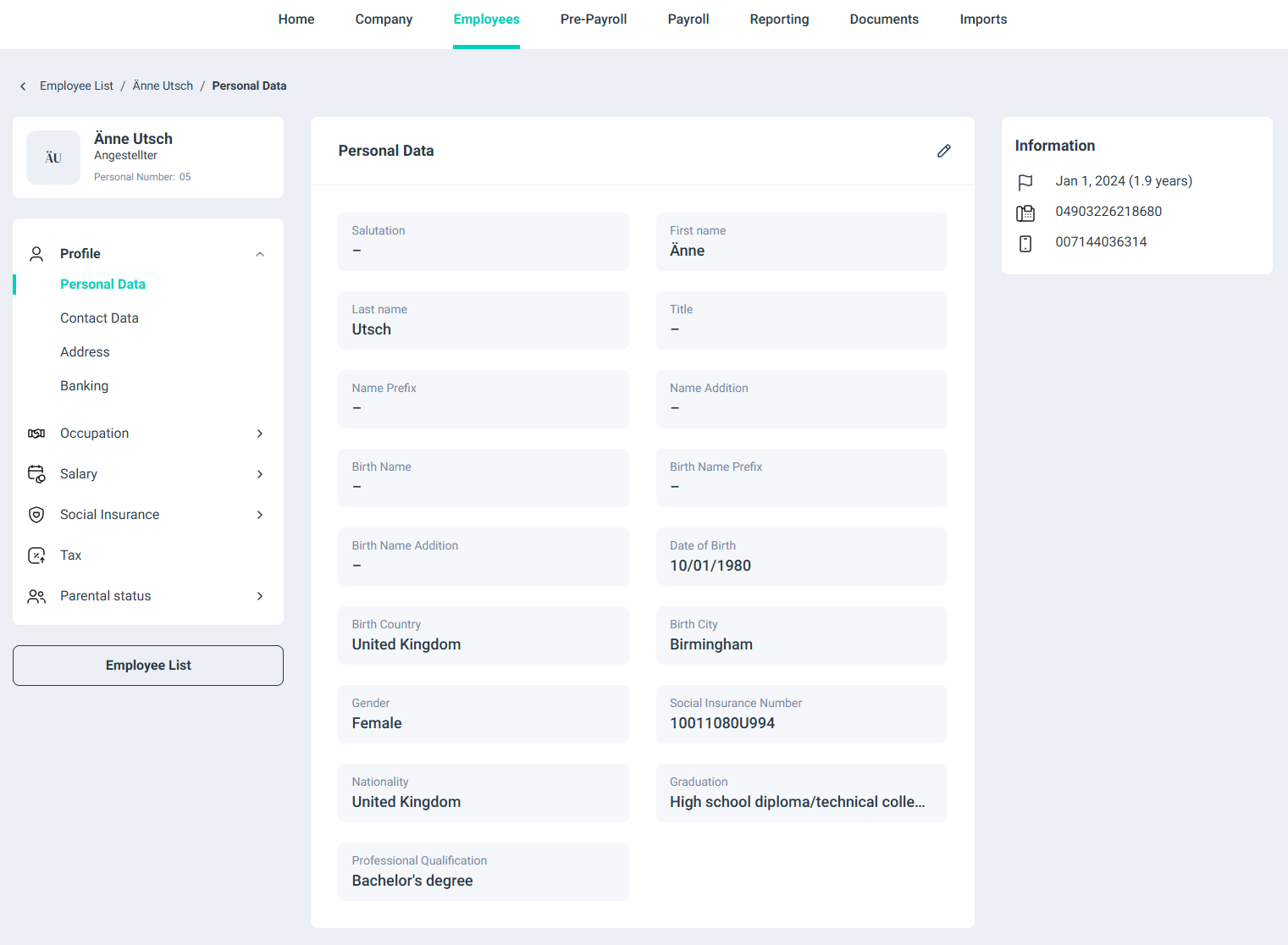Select Contact Data in Profile menu

tap(99, 318)
